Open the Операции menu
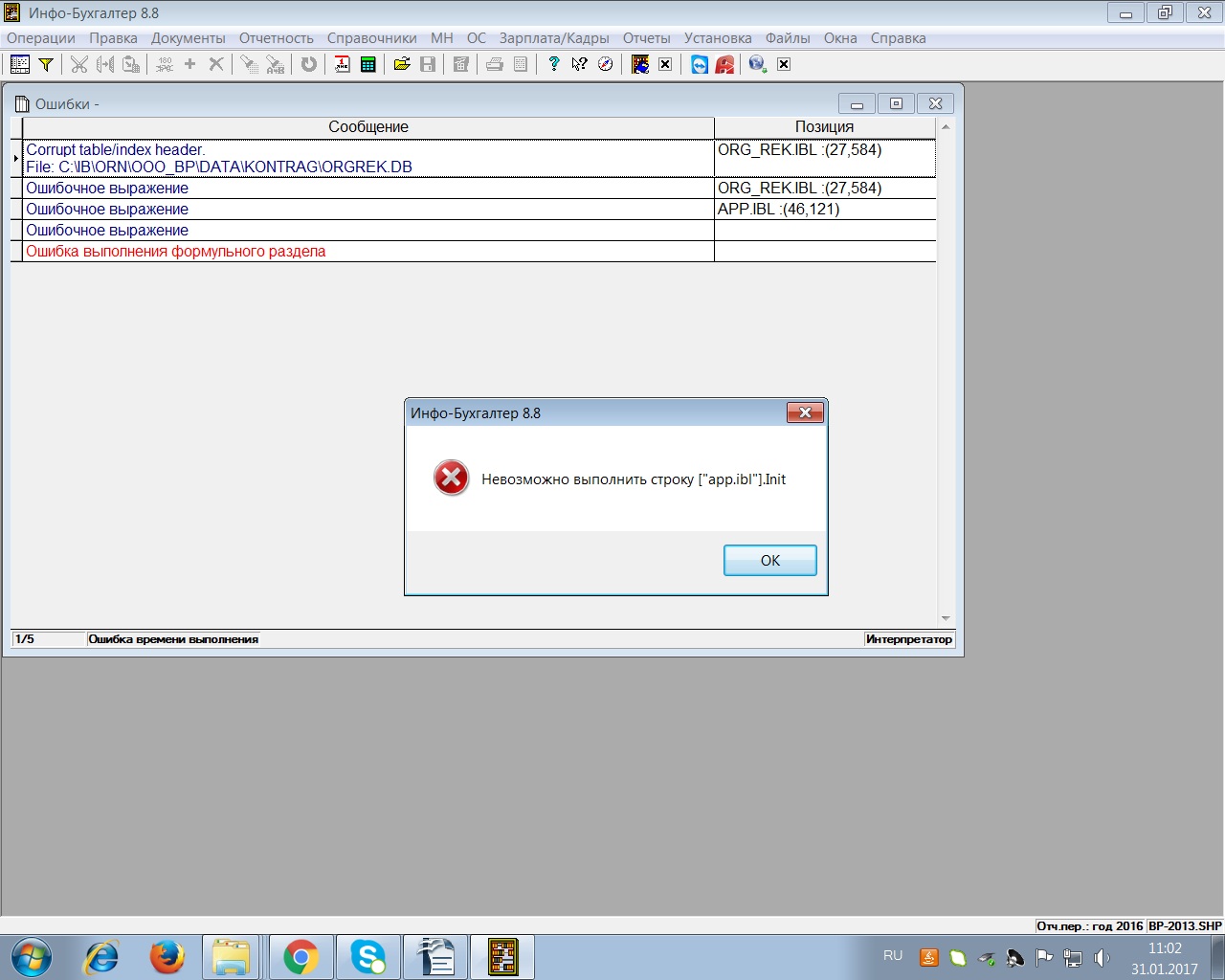Screen dimensions: 1225x980 (41, 38)
